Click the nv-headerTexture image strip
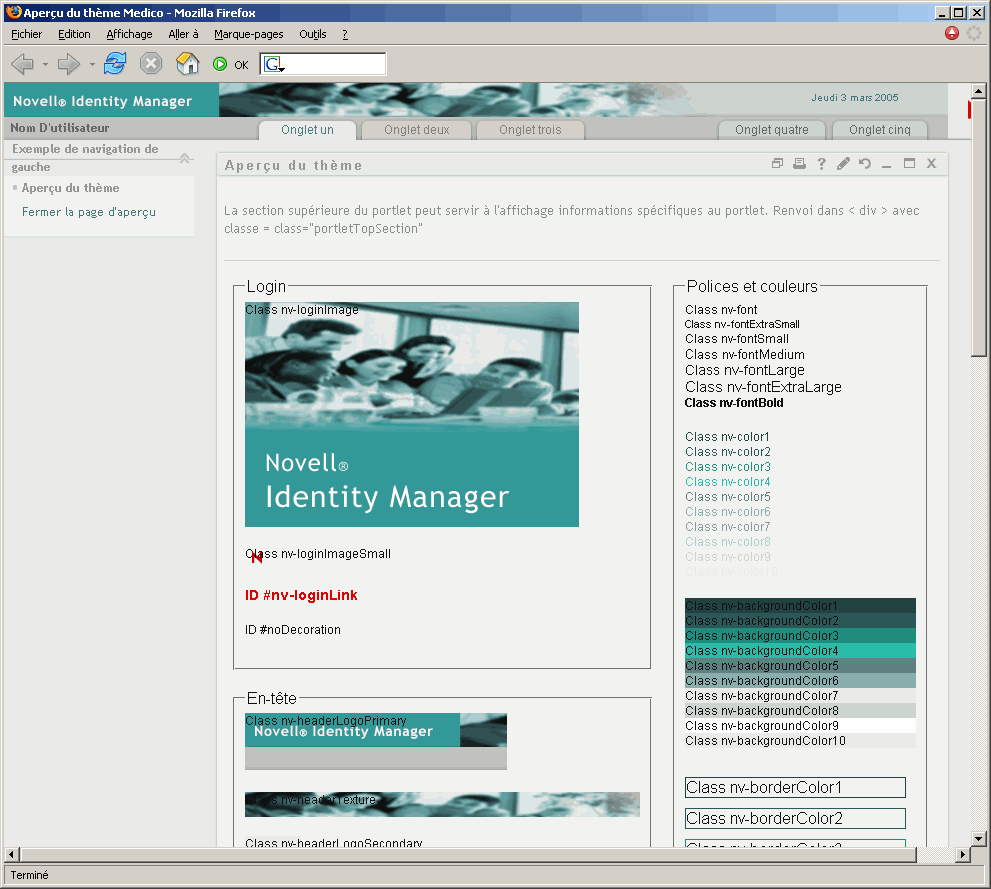The image size is (991, 889). point(442,804)
